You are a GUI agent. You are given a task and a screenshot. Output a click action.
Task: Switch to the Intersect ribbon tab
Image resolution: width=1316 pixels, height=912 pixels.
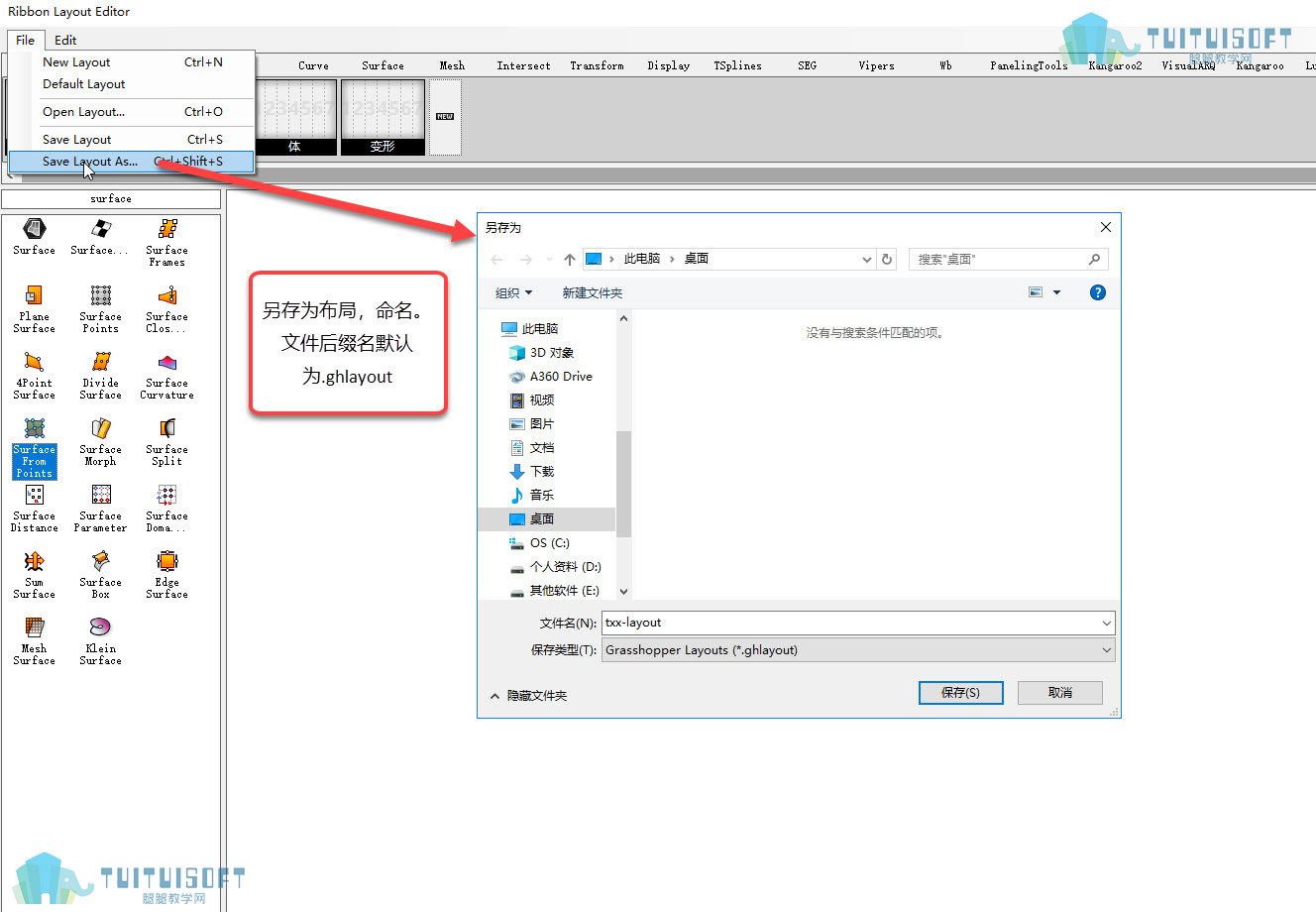[x=523, y=65]
